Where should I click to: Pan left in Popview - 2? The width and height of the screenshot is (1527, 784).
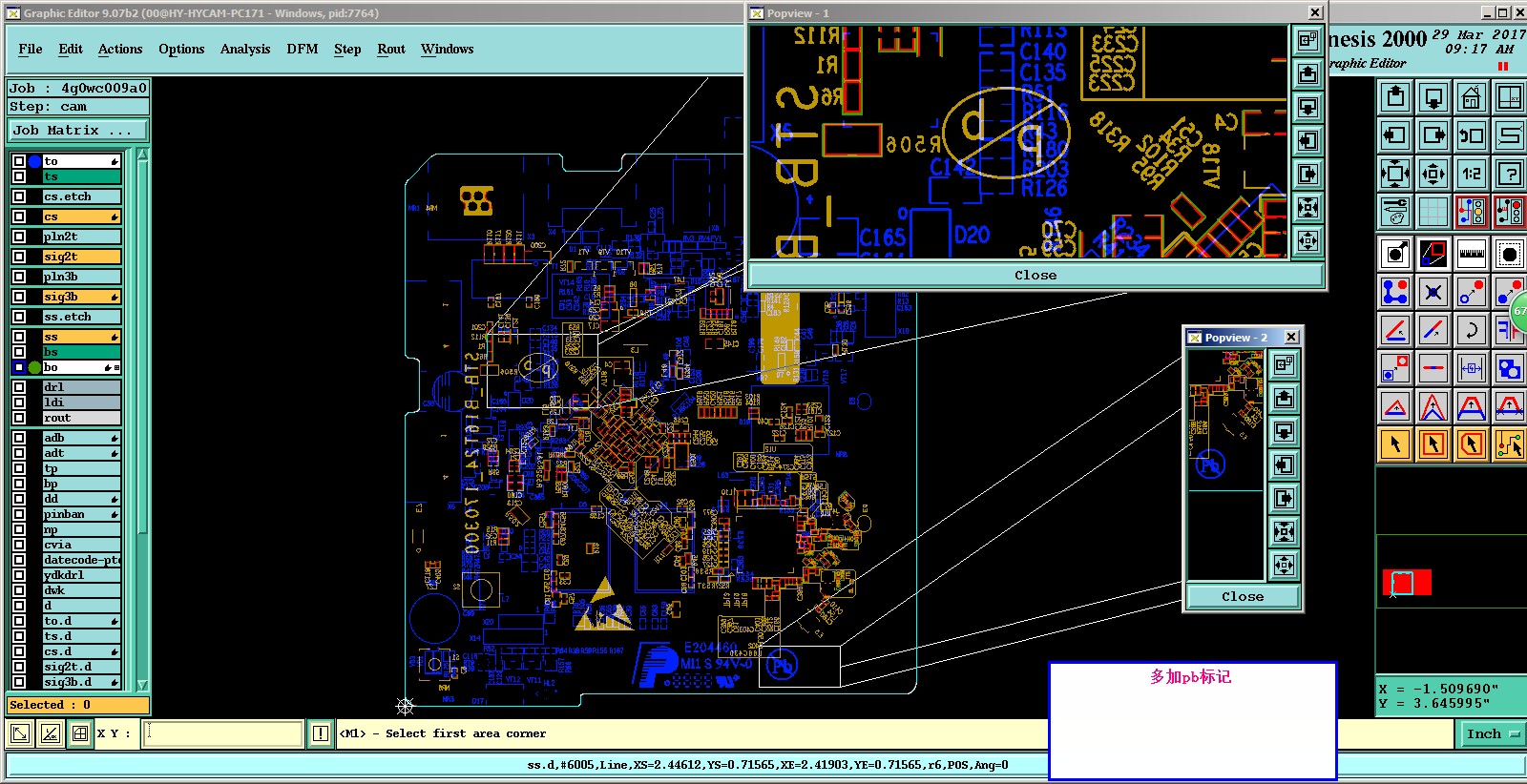[x=1284, y=464]
